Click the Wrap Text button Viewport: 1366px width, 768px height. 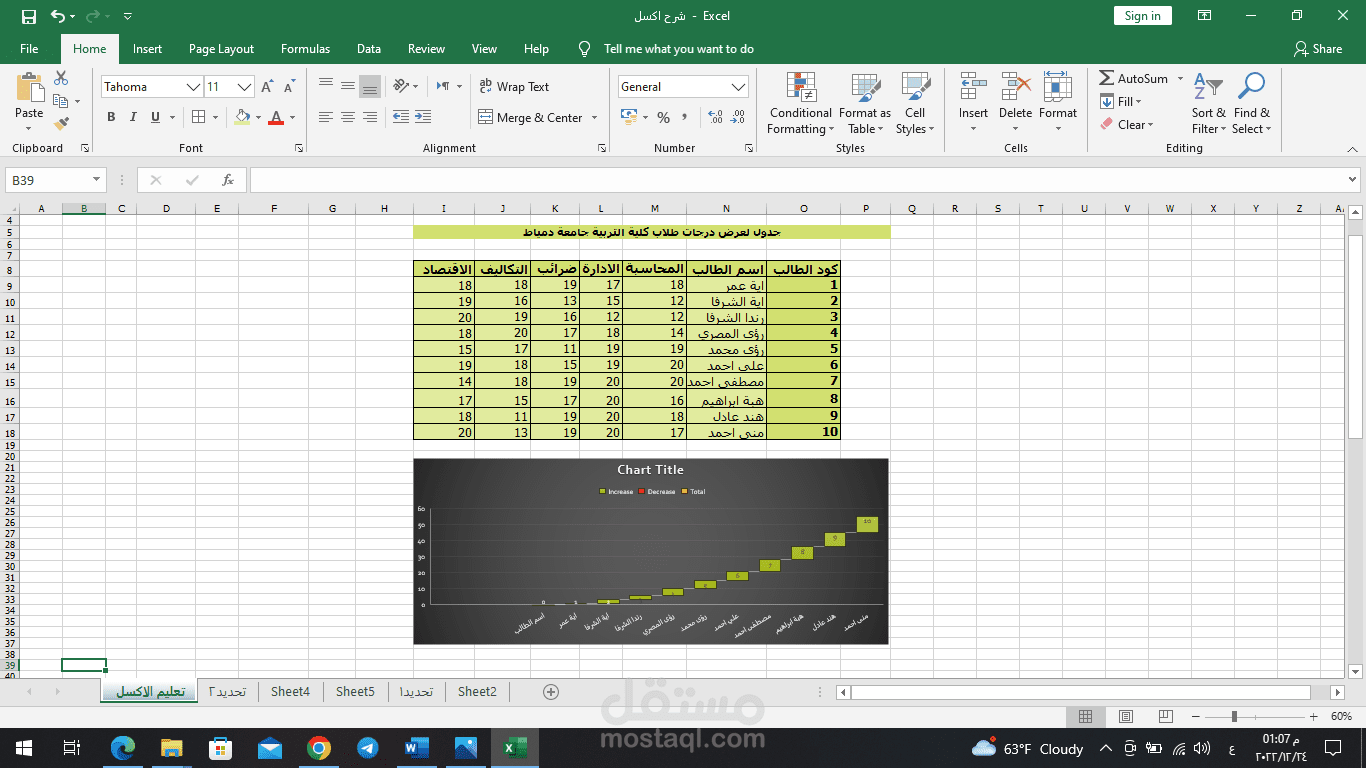pos(515,87)
